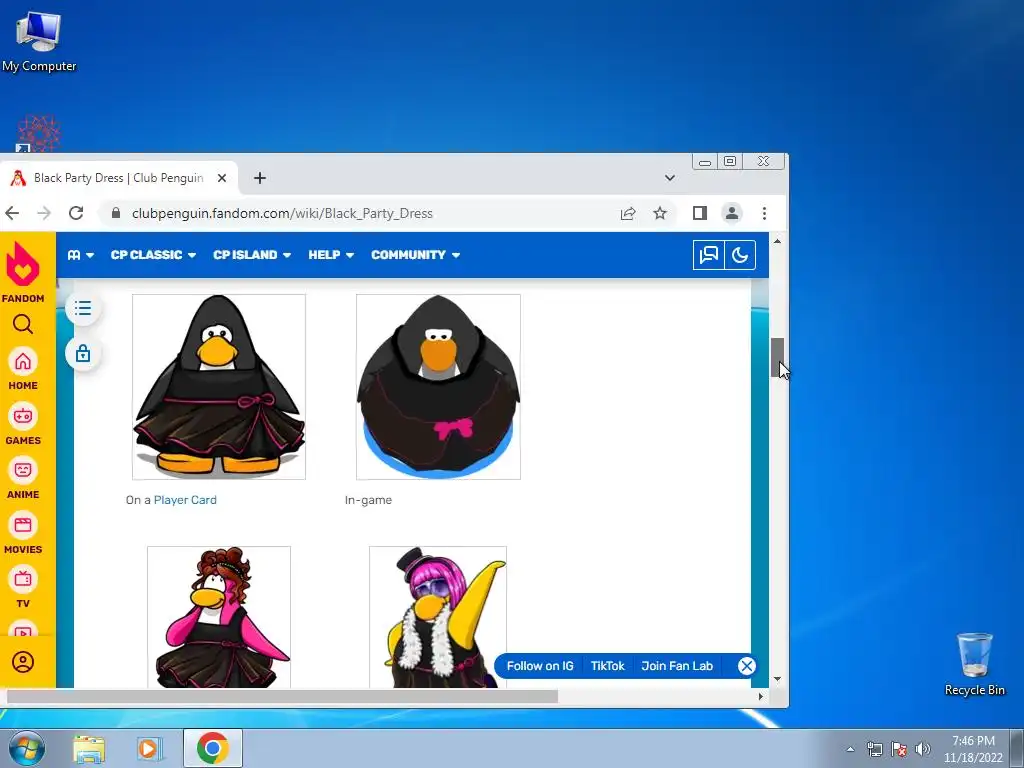The image size is (1024, 768).
Task: Open the Fandom search magnifier icon
Action: [x=23, y=325]
